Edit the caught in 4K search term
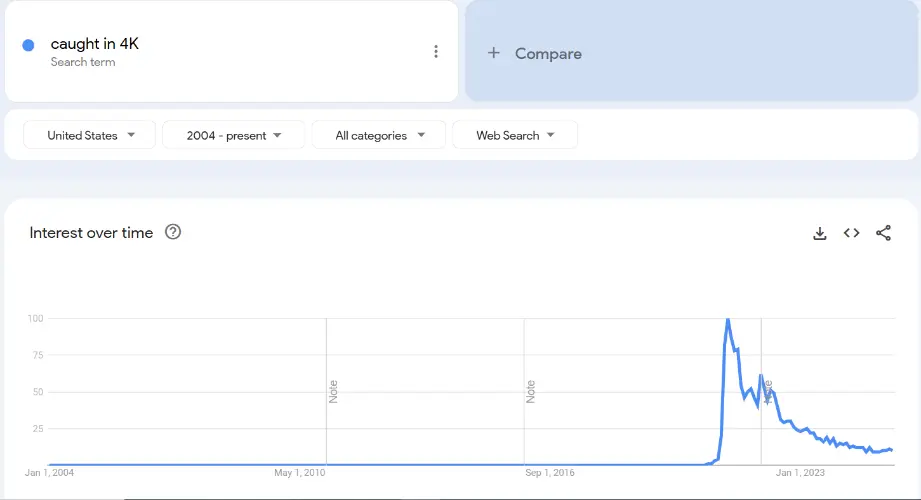 tap(95, 44)
